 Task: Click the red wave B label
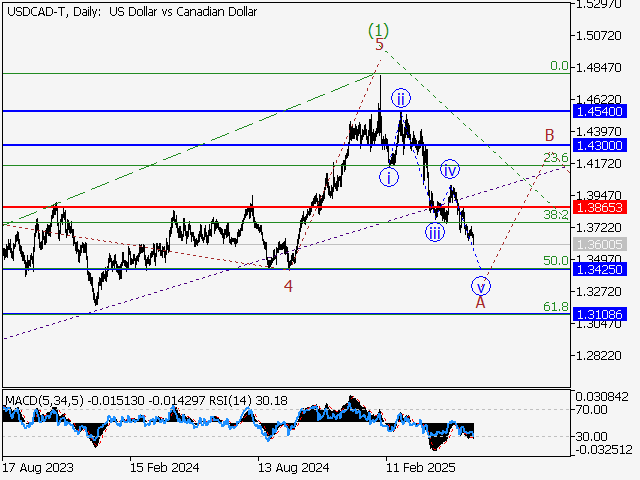pos(549,134)
